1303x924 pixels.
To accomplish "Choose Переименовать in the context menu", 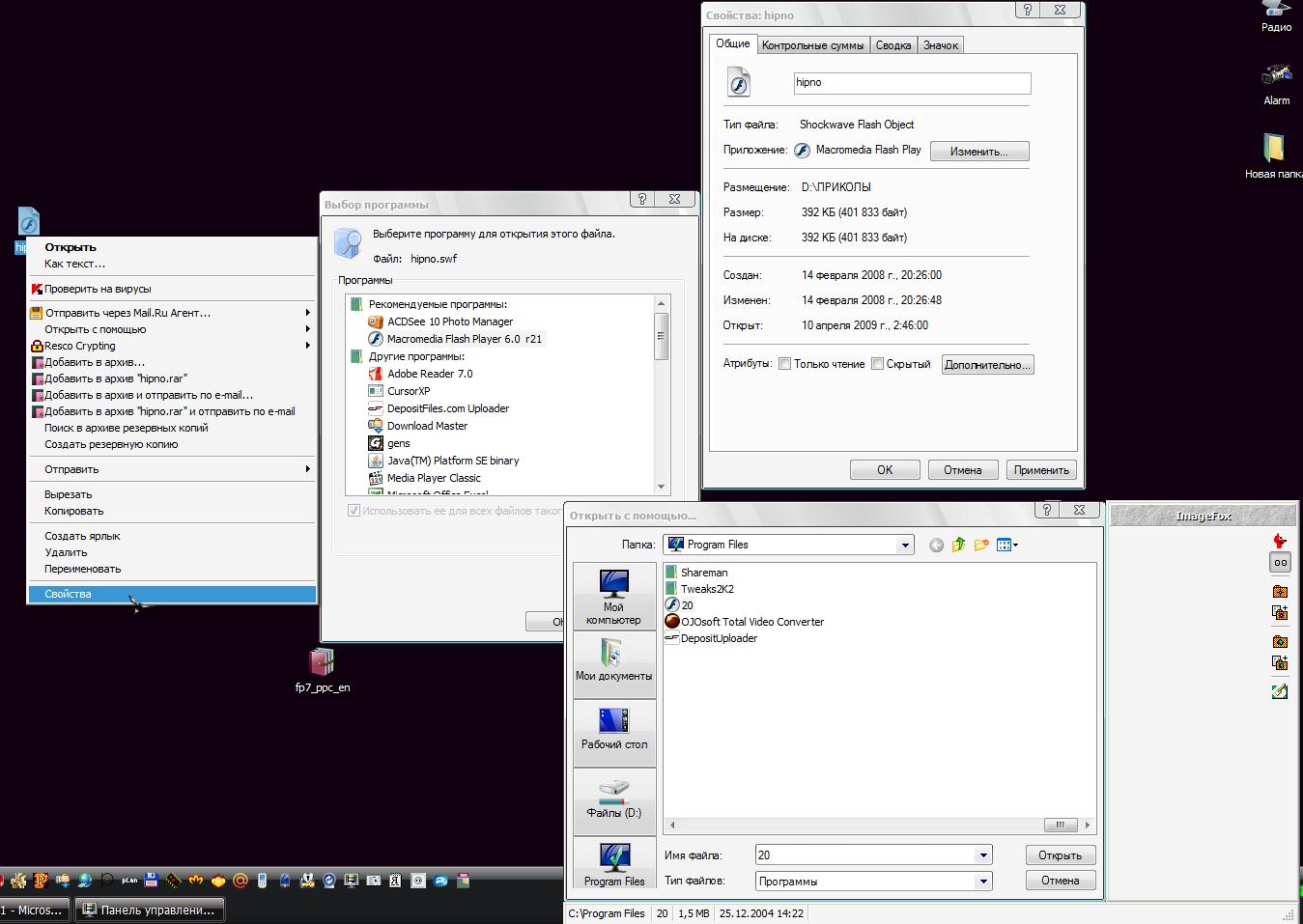I will click(172, 569).
